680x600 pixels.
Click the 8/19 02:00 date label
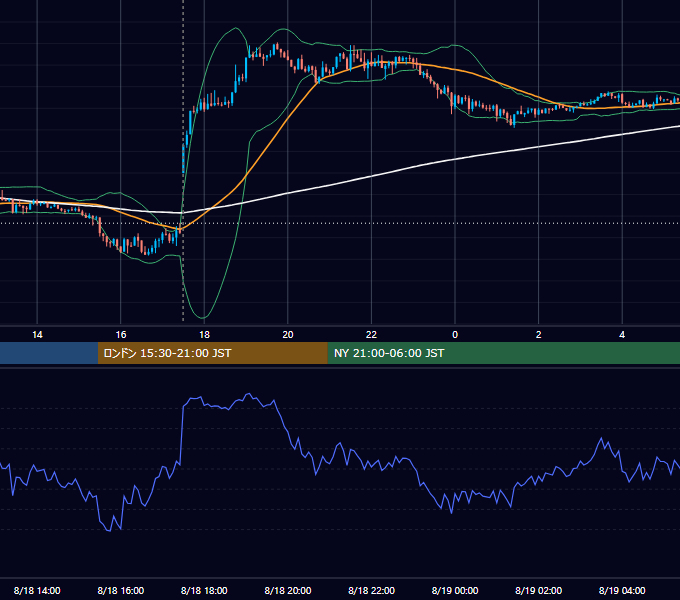coord(539,590)
